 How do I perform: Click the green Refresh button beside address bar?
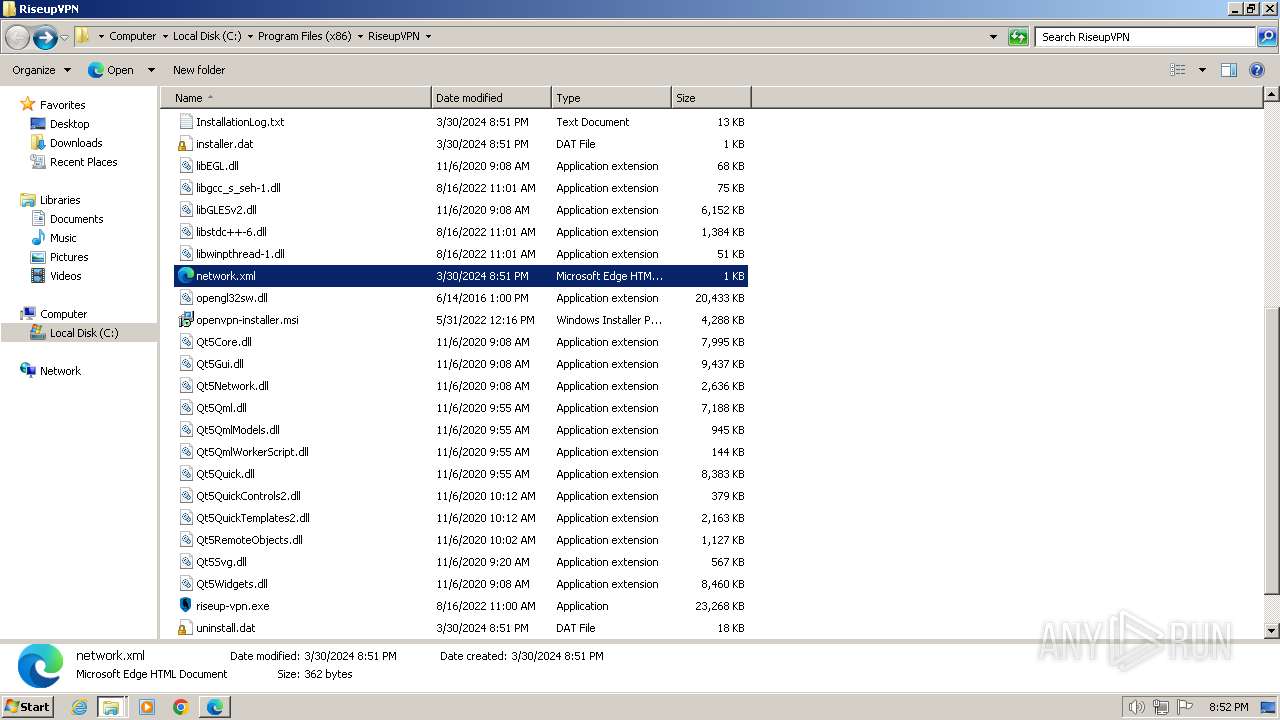1018,37
